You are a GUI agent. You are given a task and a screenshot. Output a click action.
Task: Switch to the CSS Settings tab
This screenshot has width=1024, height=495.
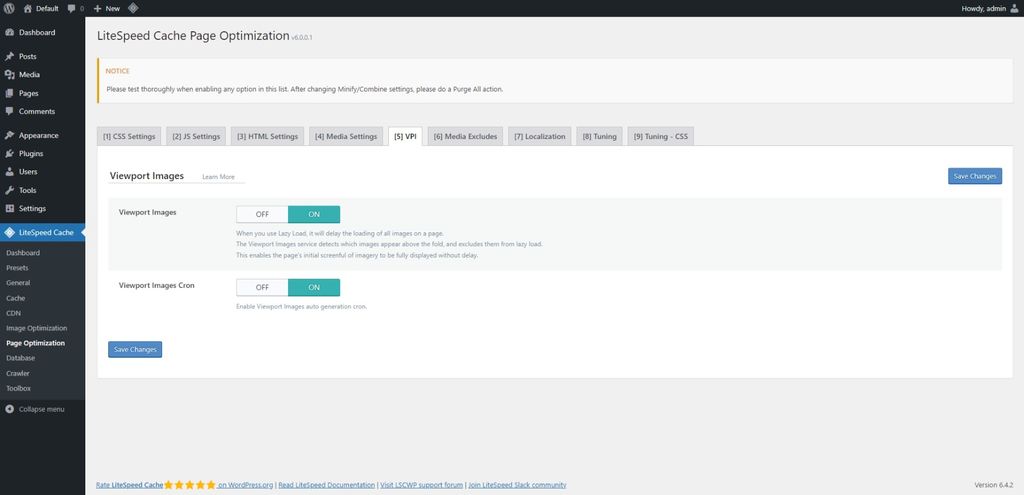(x=129, y=136)
